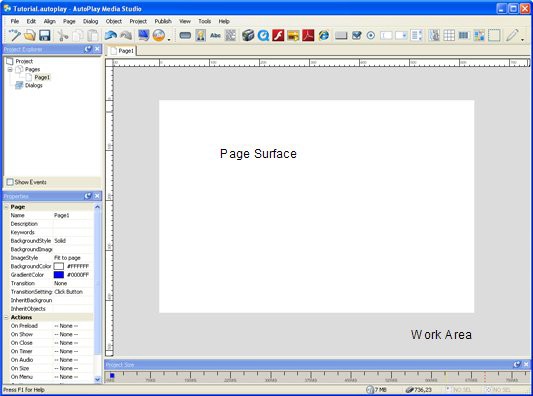Screen dimensions: 533x396
Task: Insert a Button object from the toolbar
Action: coord(185,35)
